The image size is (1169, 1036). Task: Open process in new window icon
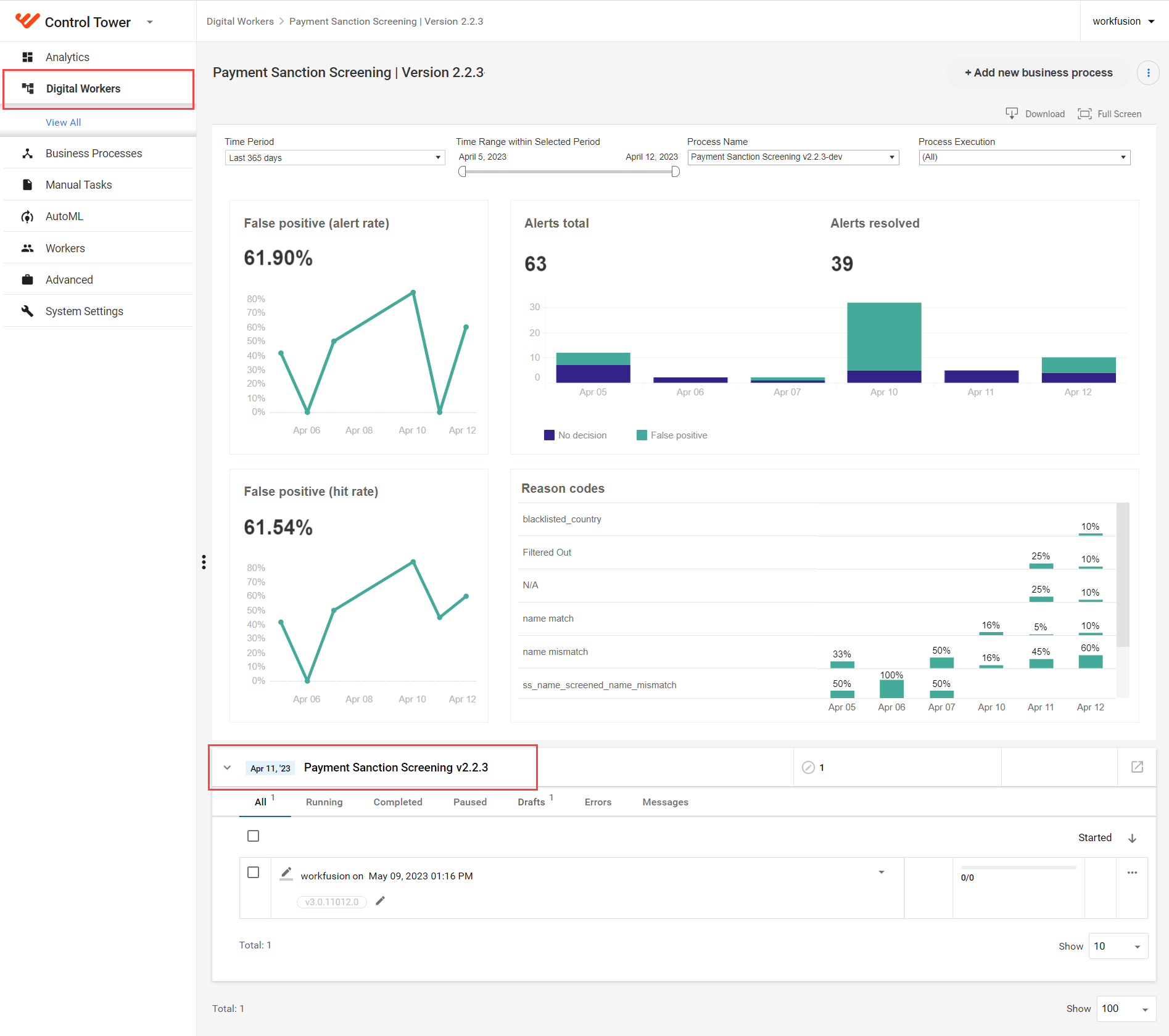tap(1137, 767)
